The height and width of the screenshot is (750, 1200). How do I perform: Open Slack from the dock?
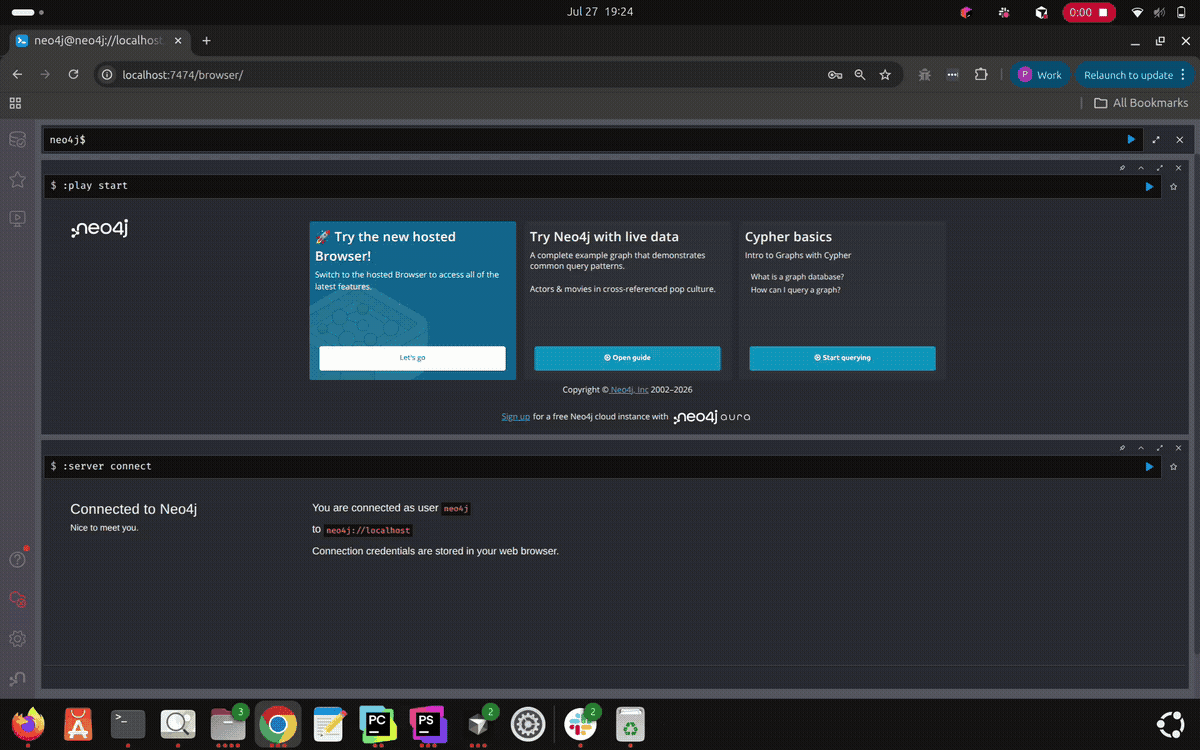click(x=579, y=724)
